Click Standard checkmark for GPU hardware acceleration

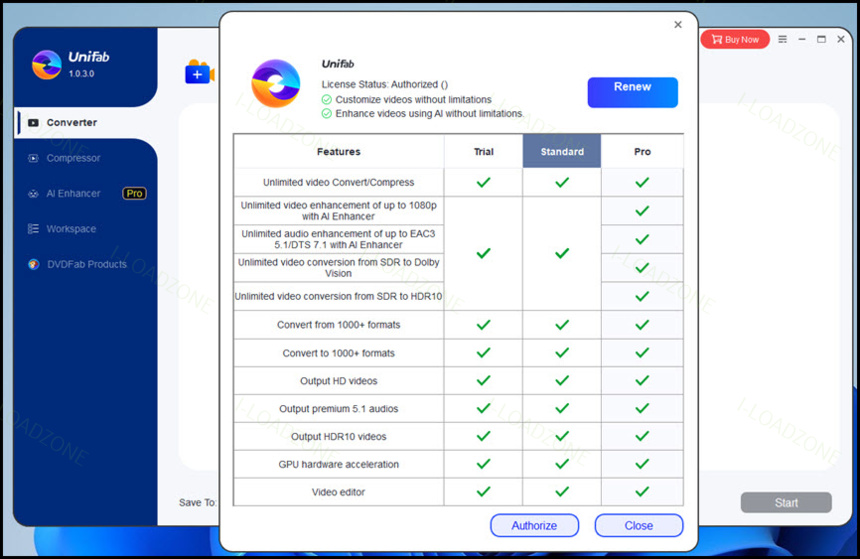[x=562, y=464]
